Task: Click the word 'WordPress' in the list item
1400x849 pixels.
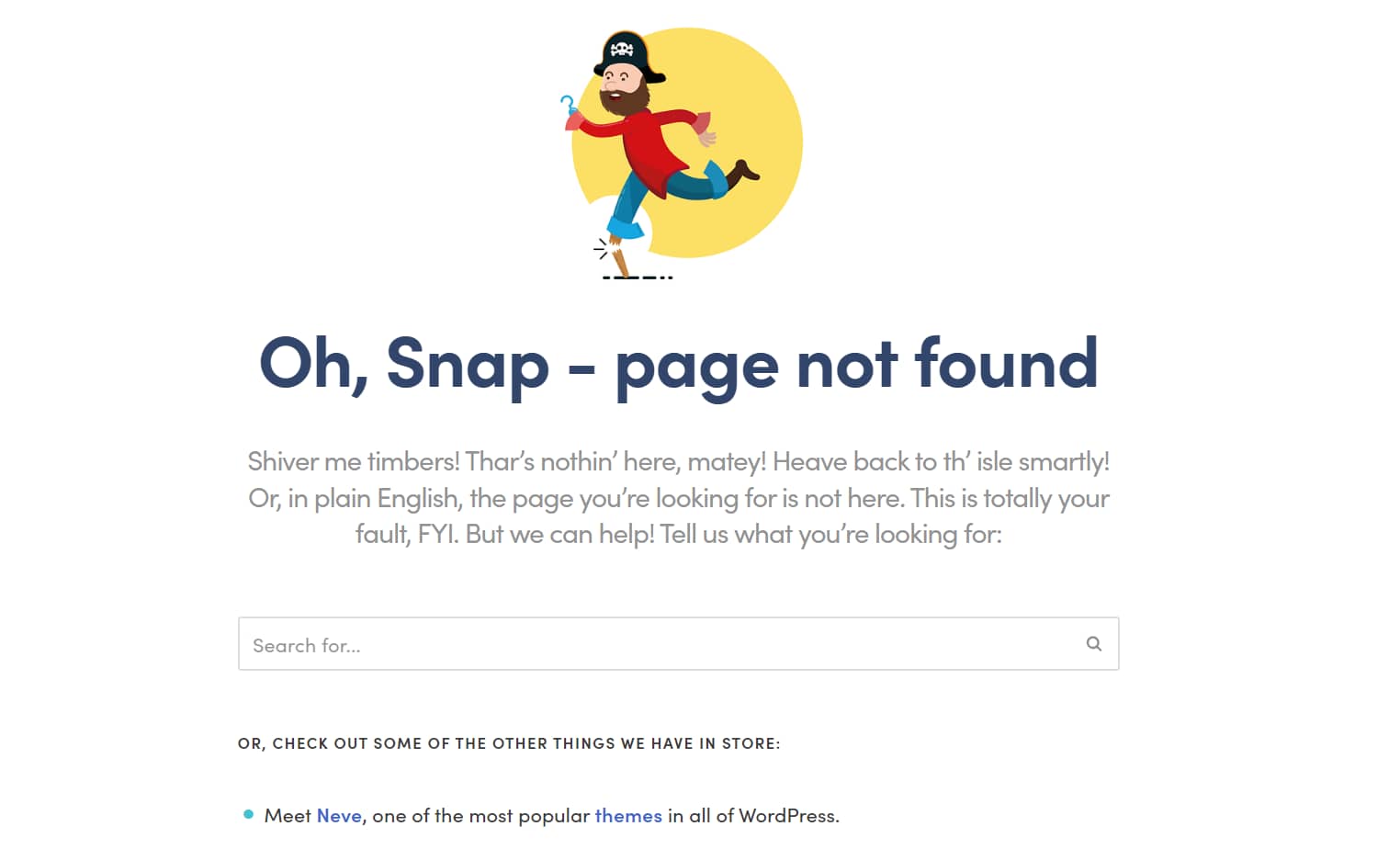Action: 788,816
